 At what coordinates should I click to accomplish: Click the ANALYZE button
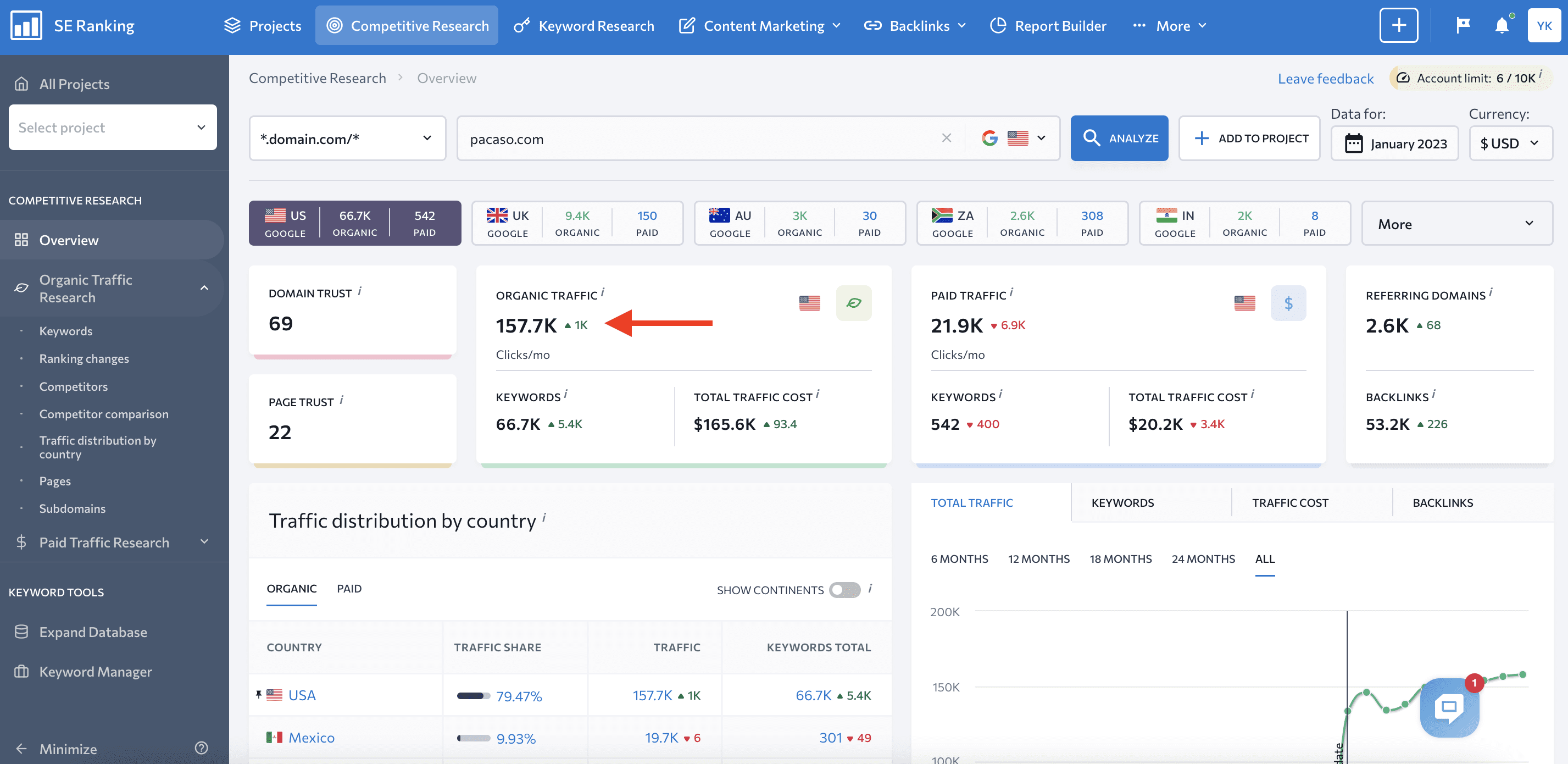[1119, 138]
